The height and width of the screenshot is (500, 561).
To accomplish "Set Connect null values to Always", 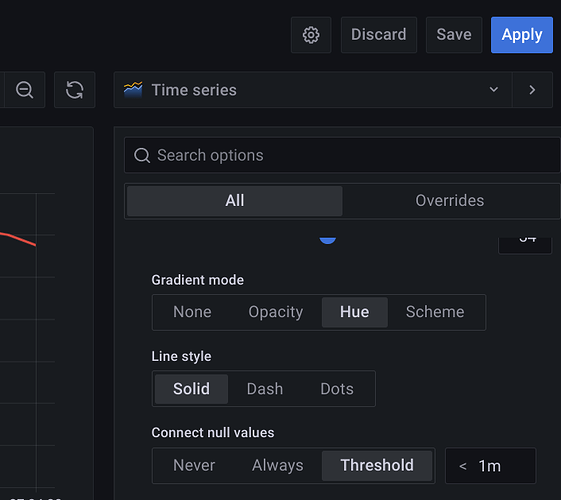I will [278, 465].
